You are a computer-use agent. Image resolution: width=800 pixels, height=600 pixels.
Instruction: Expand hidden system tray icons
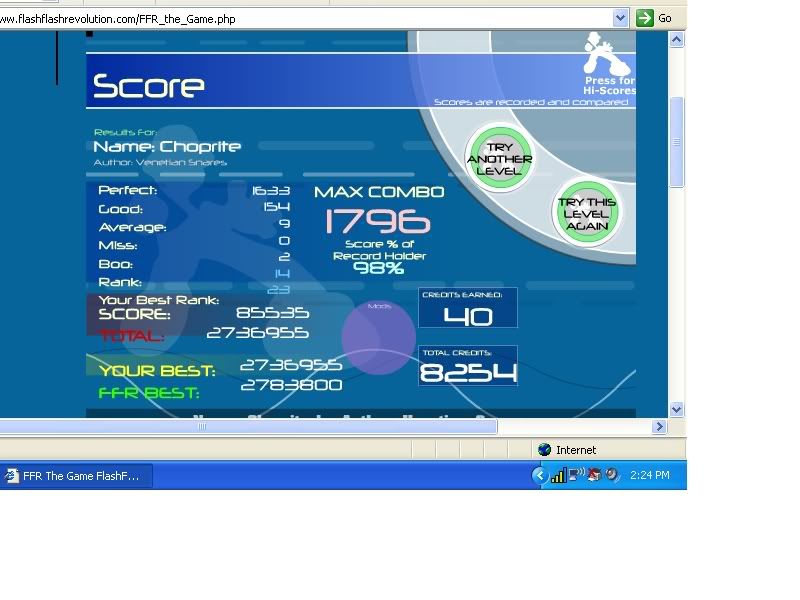[x=540, y=476]
